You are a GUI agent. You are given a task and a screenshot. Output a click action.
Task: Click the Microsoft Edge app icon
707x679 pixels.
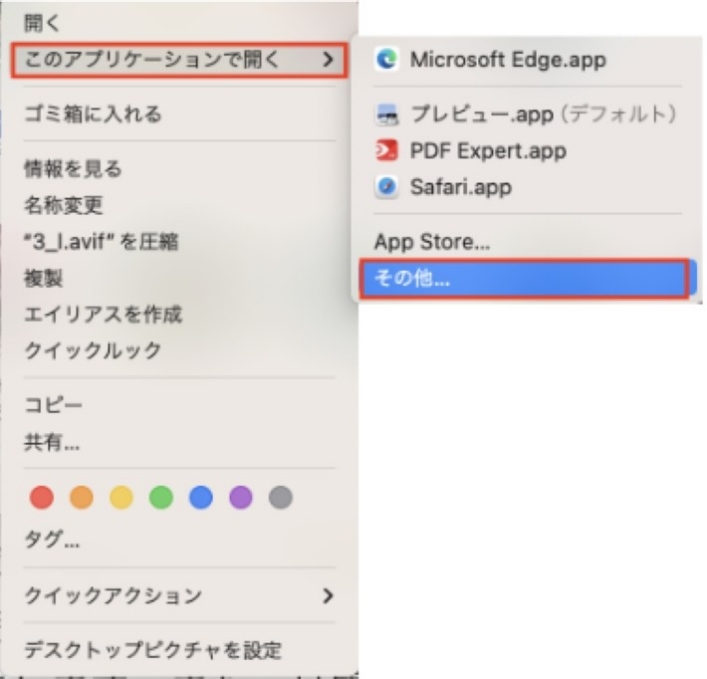tap(386, 59)
